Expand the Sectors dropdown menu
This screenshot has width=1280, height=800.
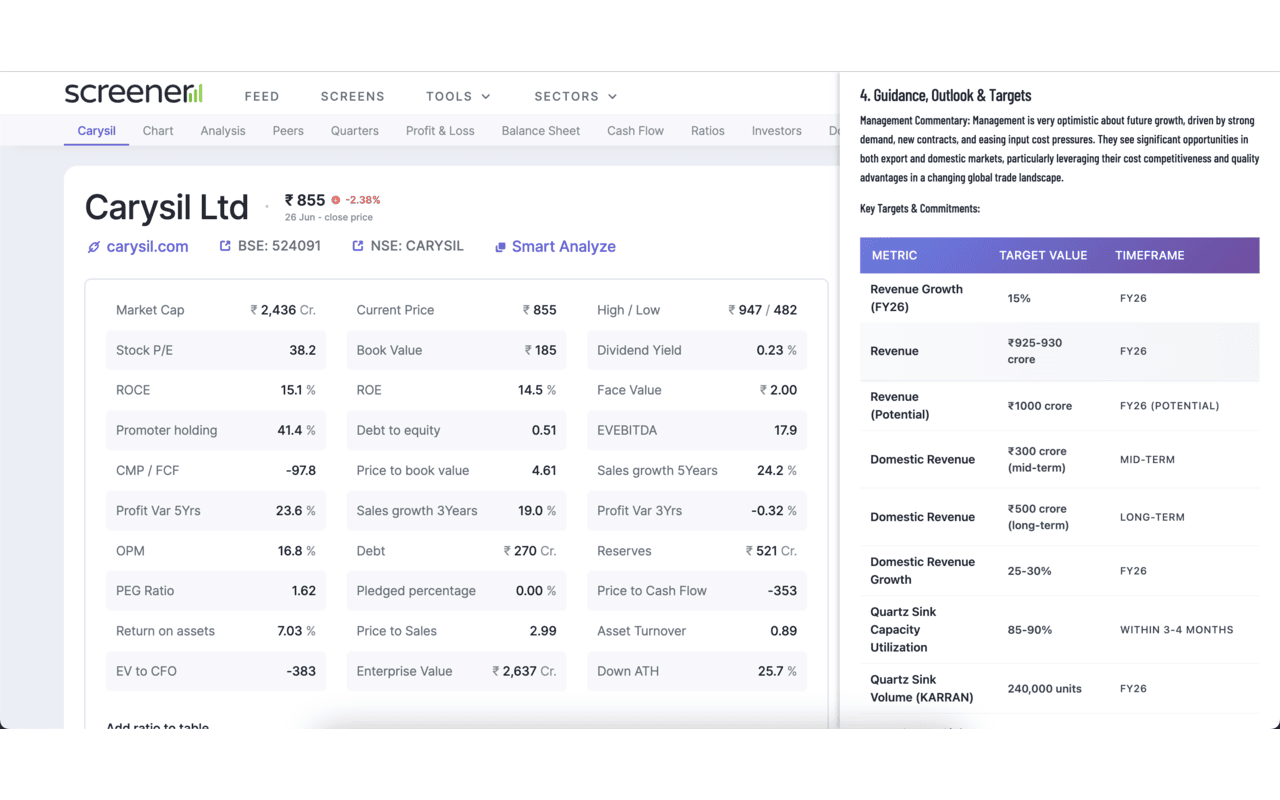pyautogui.click(x=575, y=96)
